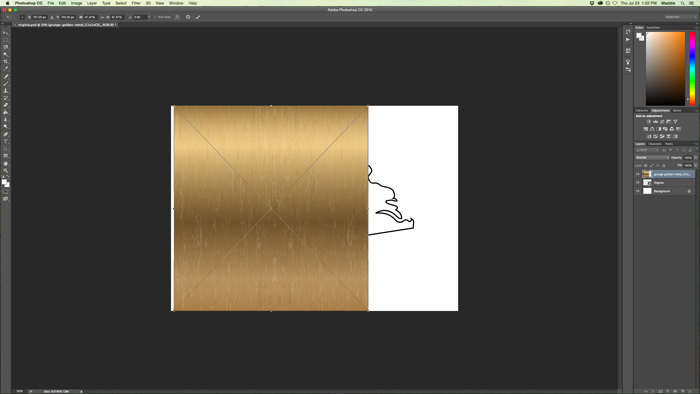Pick a color from the hue slider
This screenshot has width=700, height=394.
(x=692, y=68)
